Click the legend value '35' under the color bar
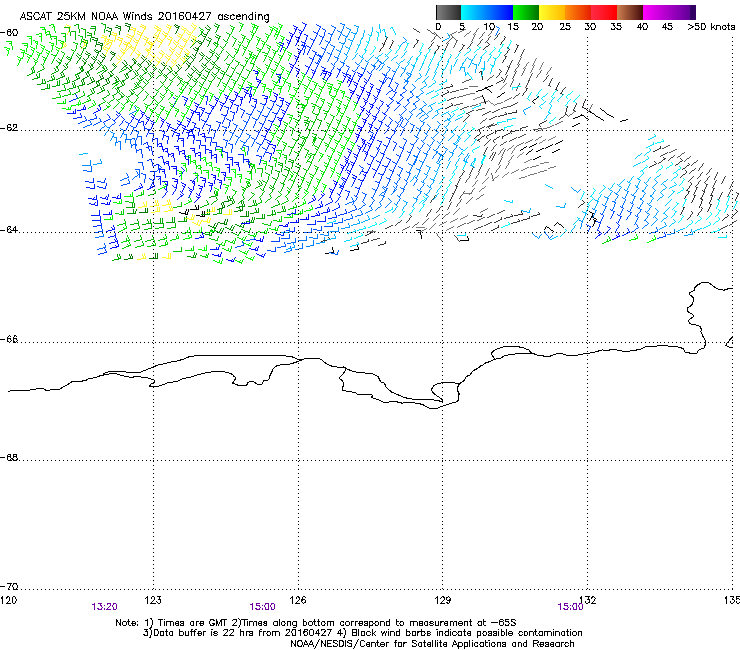The image size is (740, 650). (616, 27)
